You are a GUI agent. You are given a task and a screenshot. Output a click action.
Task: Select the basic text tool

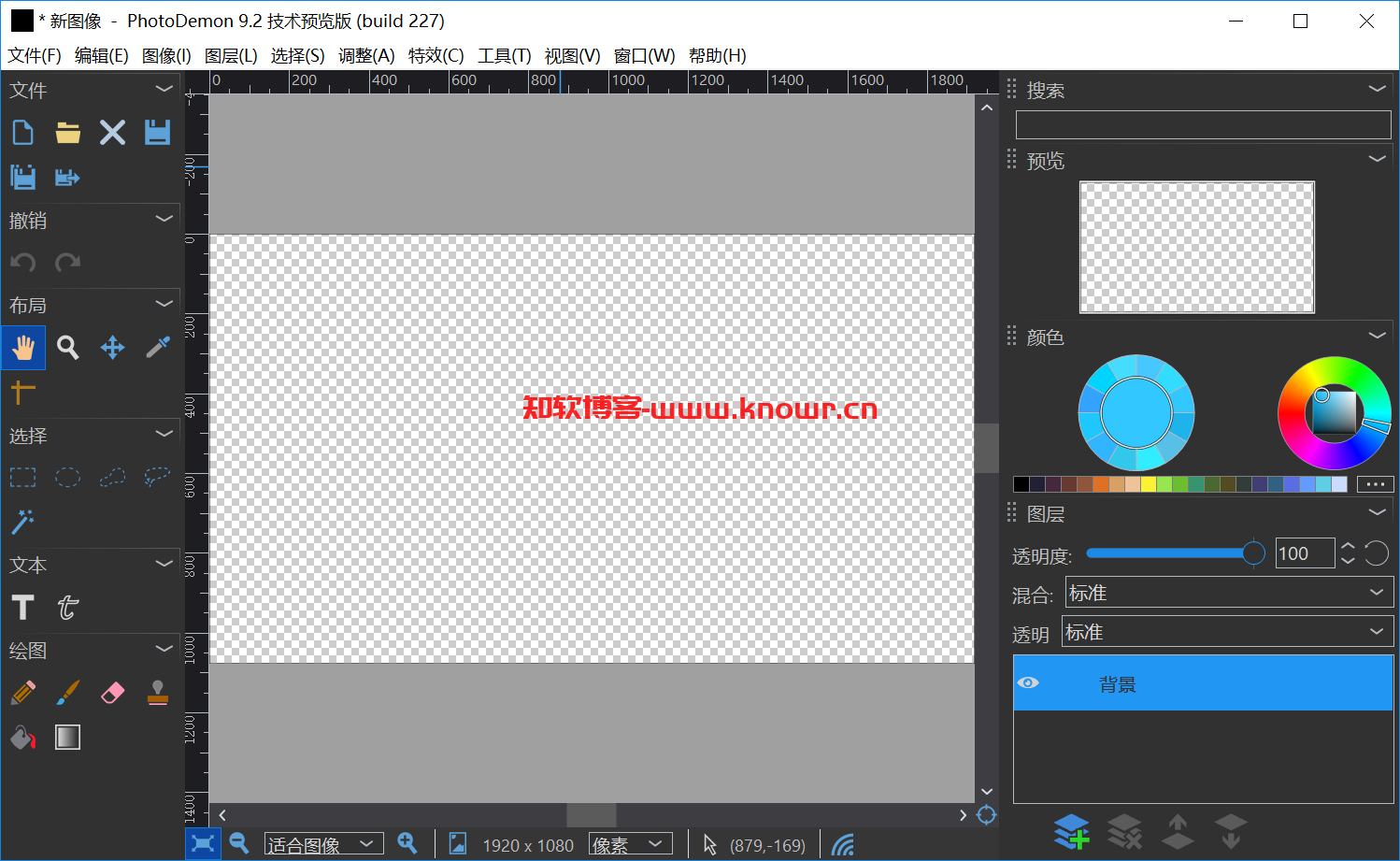22,608
